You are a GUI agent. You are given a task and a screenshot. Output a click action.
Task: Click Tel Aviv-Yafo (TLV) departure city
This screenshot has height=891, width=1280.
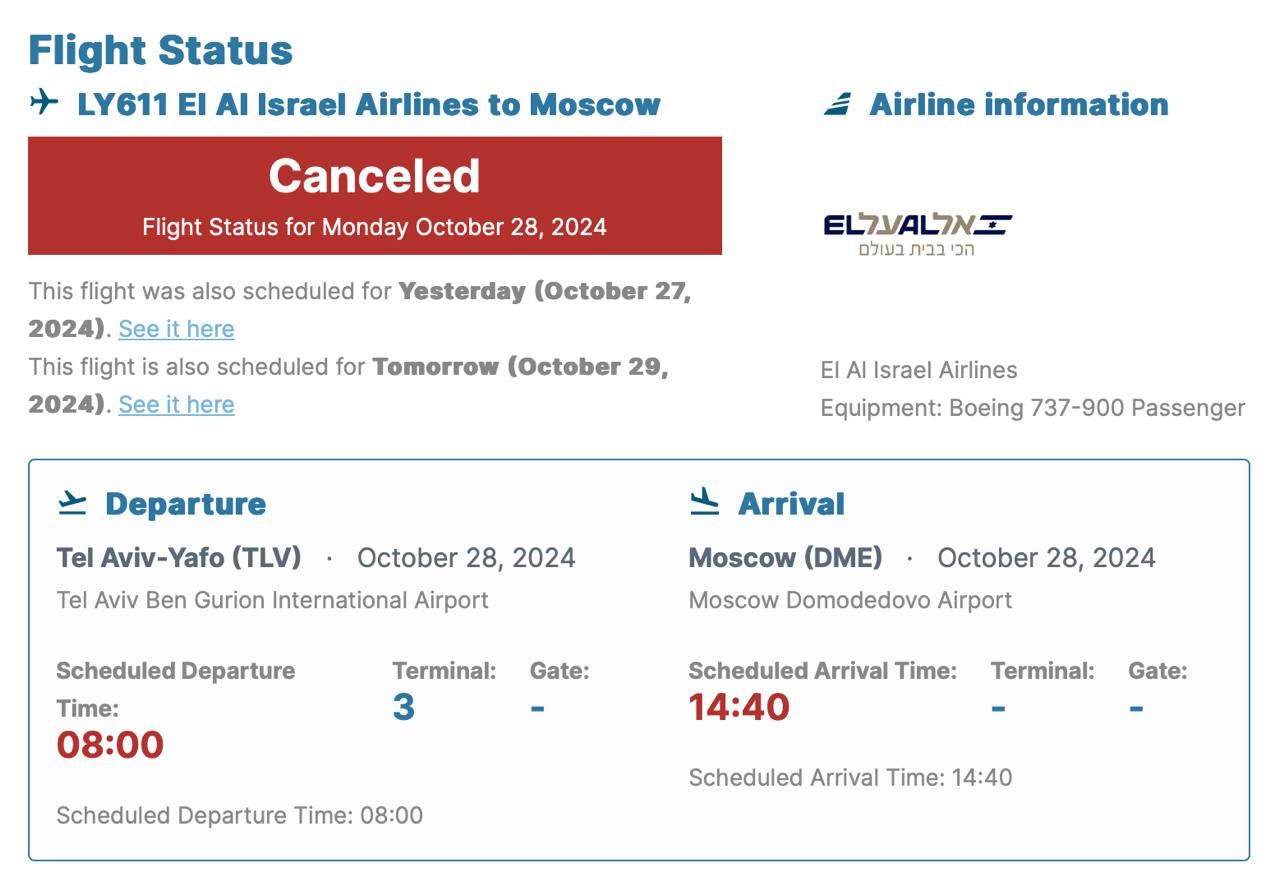click(x=179, y=558)
